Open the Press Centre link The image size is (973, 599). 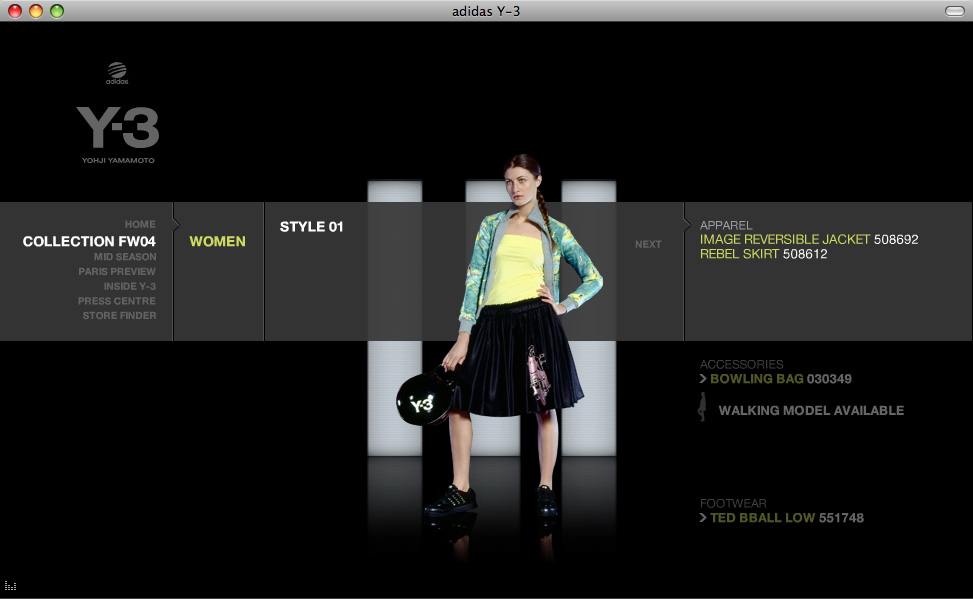pos(117,301)
